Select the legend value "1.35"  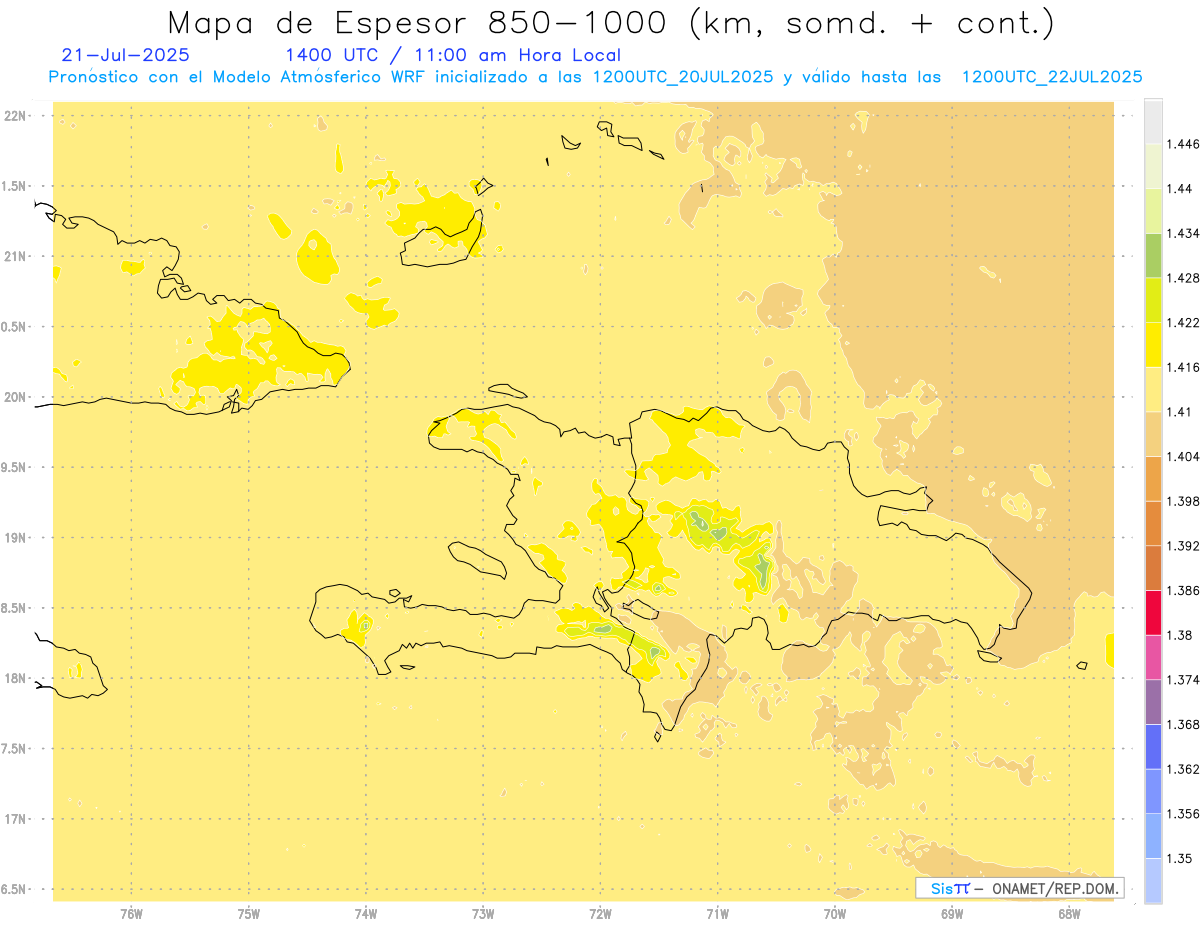pos(1181,858)
